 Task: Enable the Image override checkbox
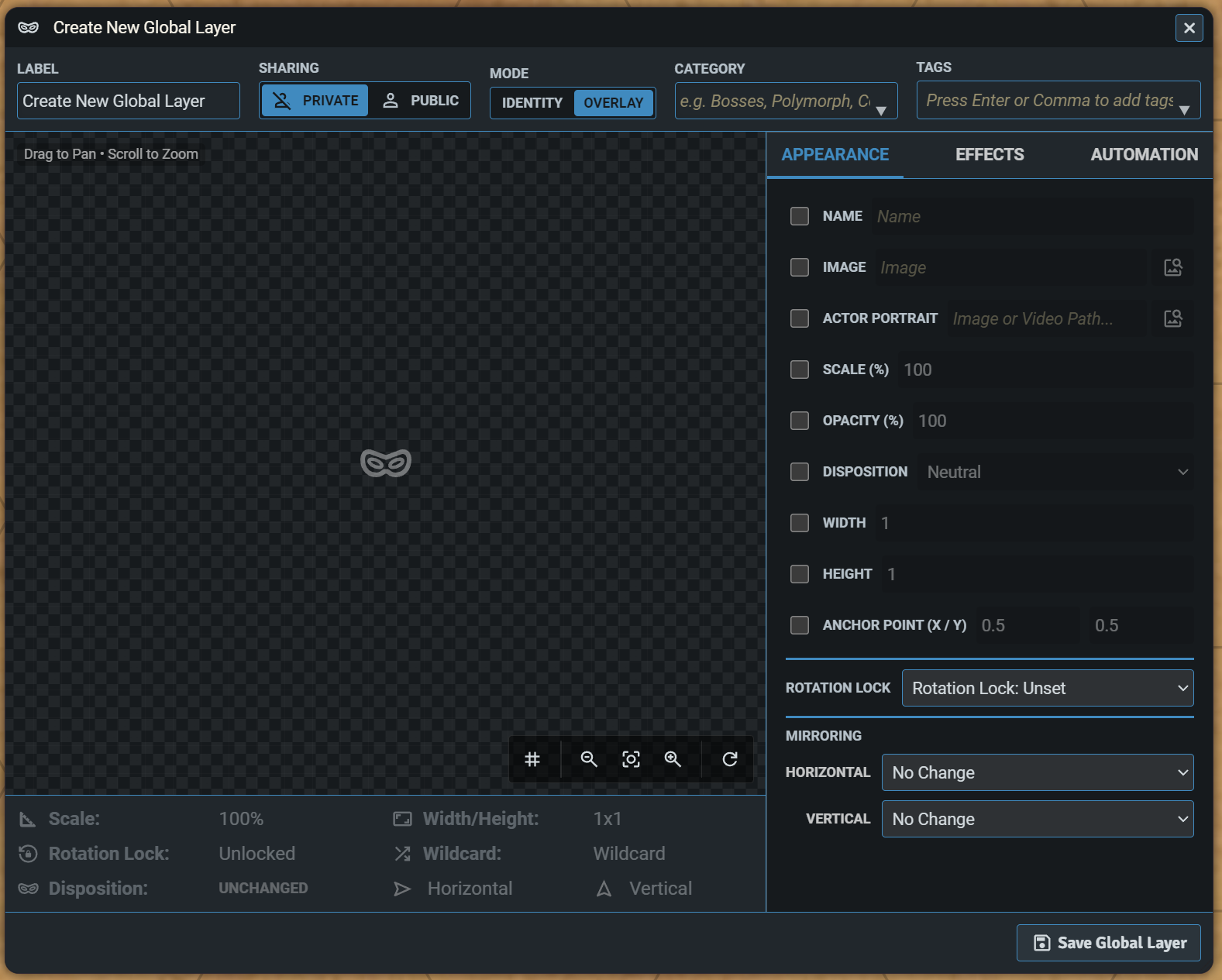pos(800,267)
